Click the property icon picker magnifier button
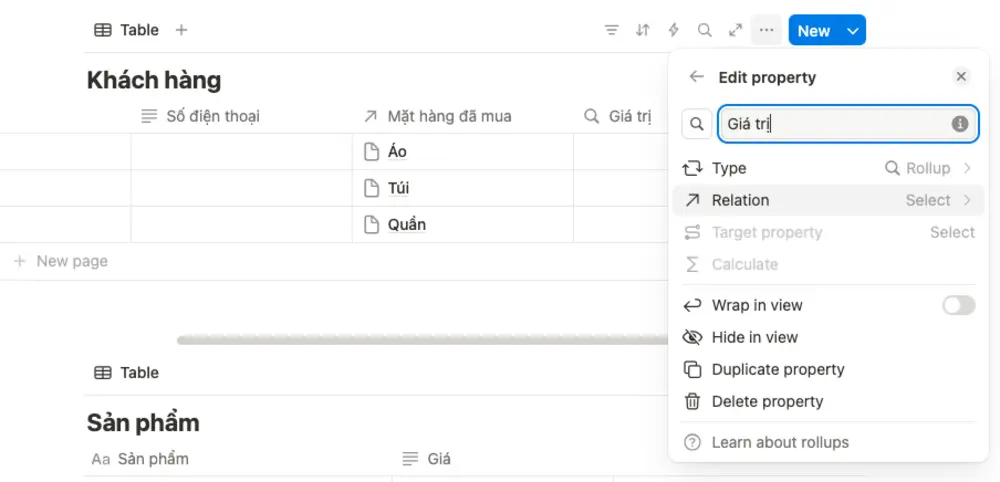This screenshot has height=482, width=1000. [697, 124]
